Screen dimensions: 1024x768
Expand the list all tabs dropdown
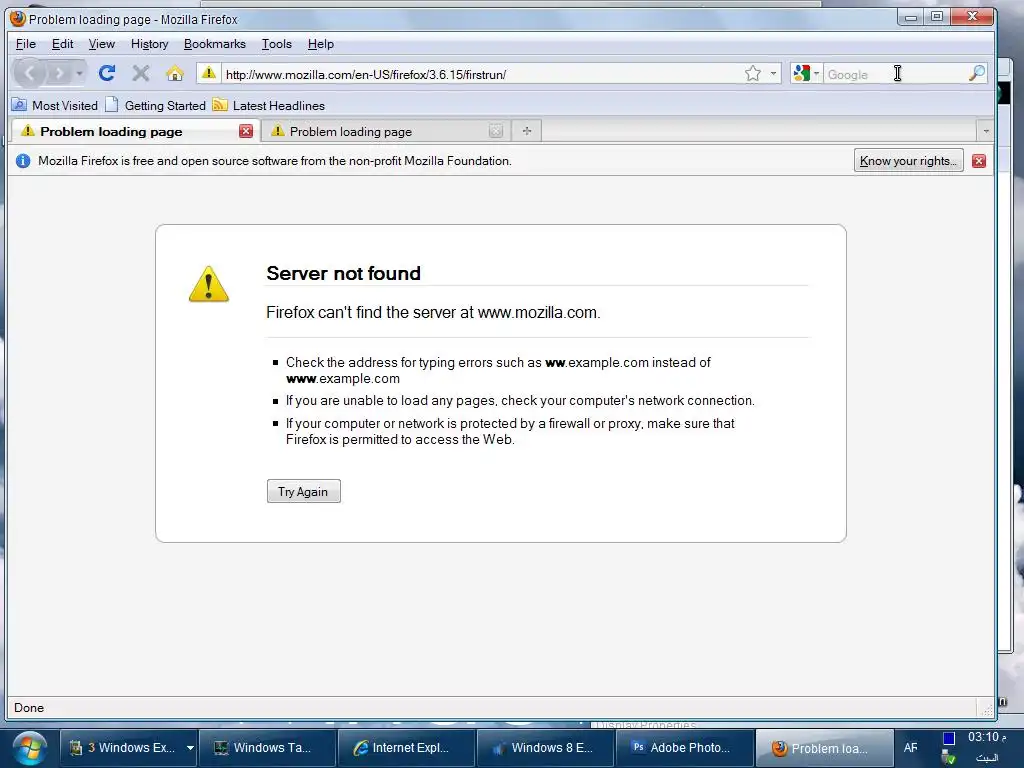pyautogui.click(x=985, y=131)
